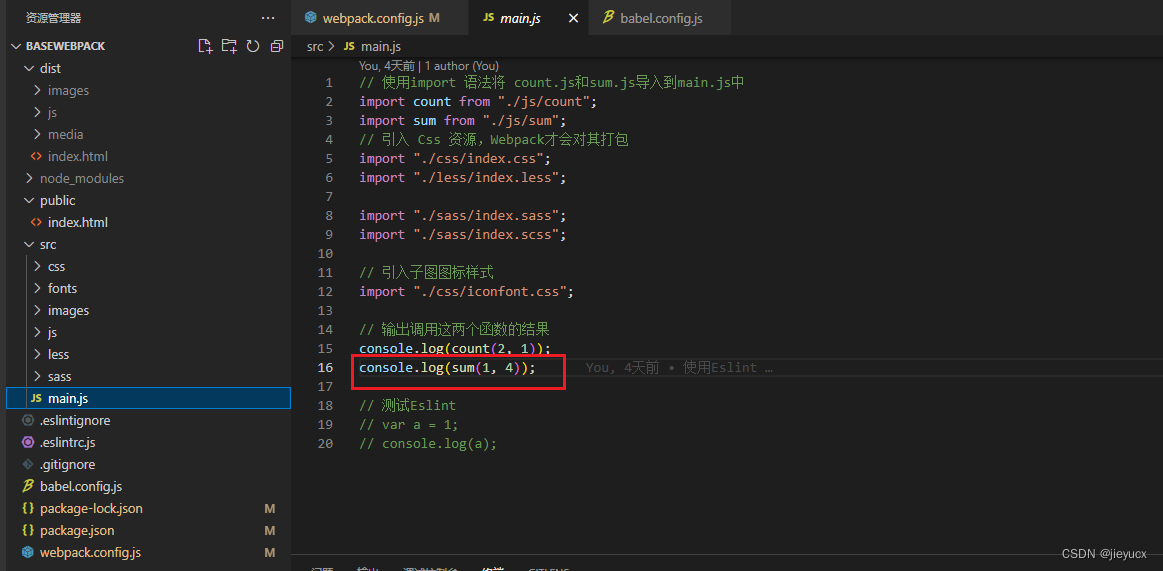Click src in the breadcrumb path
This screenshot has width=1163, height=571.
315,46
